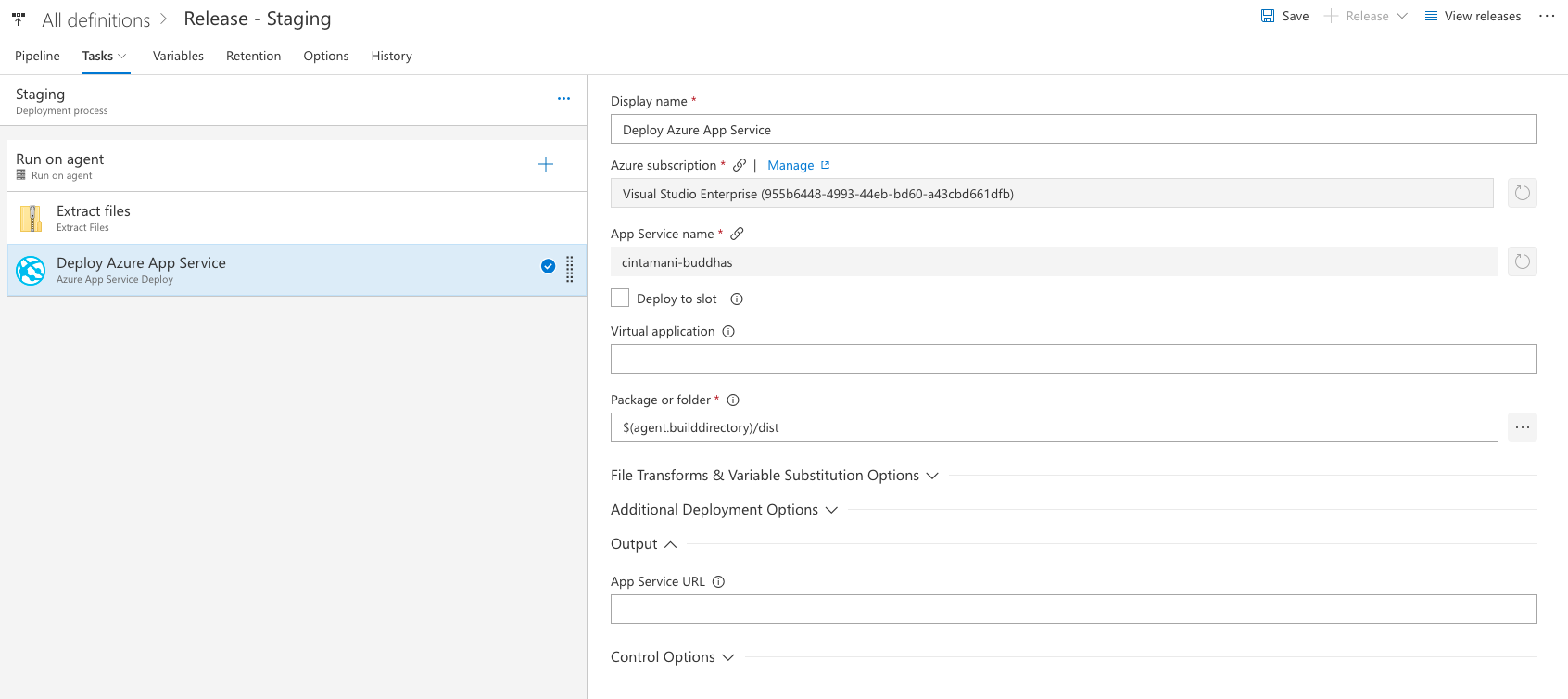
Task: Open the more actions ellipsis at top right
Action: click(1547, 16)
